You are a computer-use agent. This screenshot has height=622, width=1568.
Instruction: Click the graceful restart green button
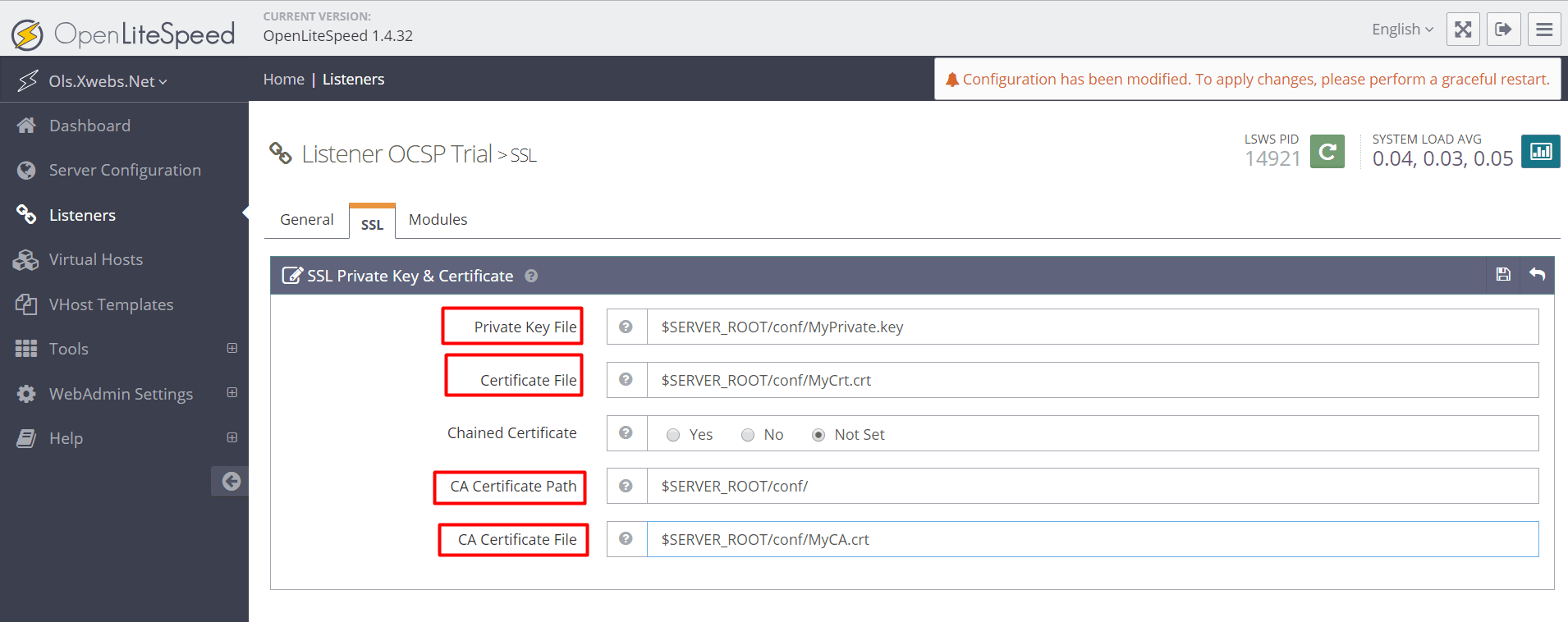[1327, 151]
